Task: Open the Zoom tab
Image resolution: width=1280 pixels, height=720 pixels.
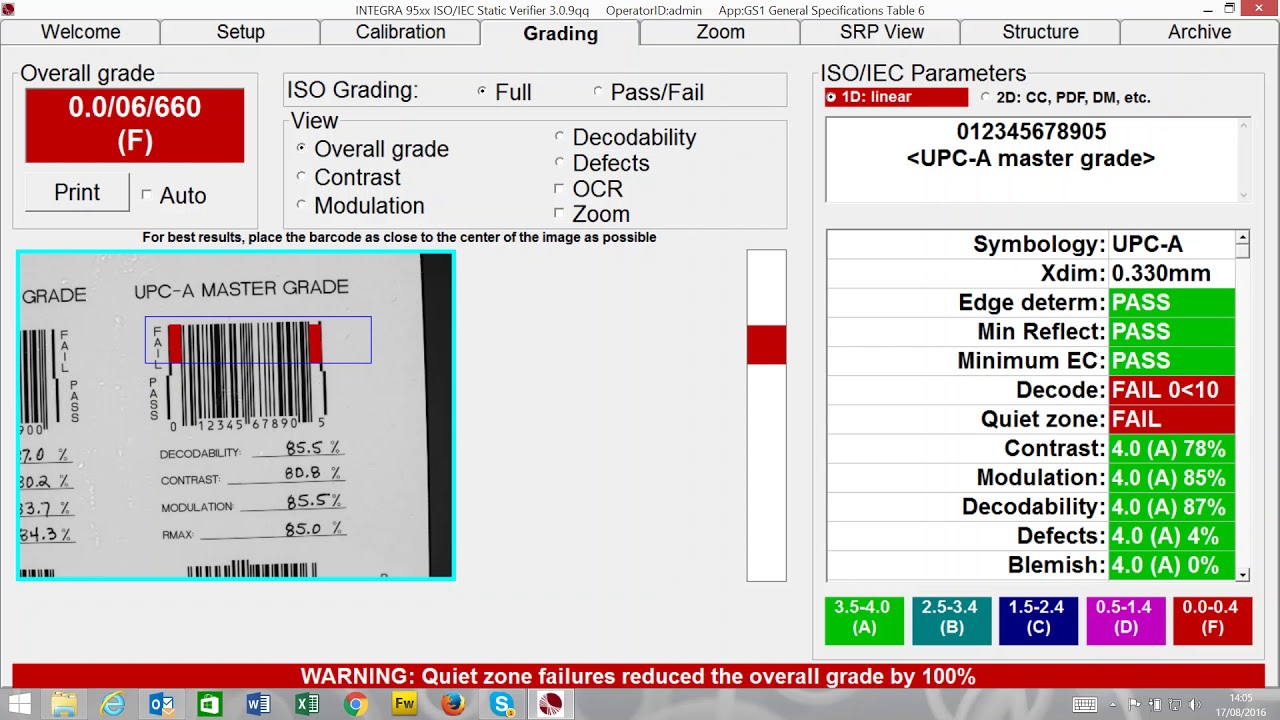Action: click(x=720, y=32)
